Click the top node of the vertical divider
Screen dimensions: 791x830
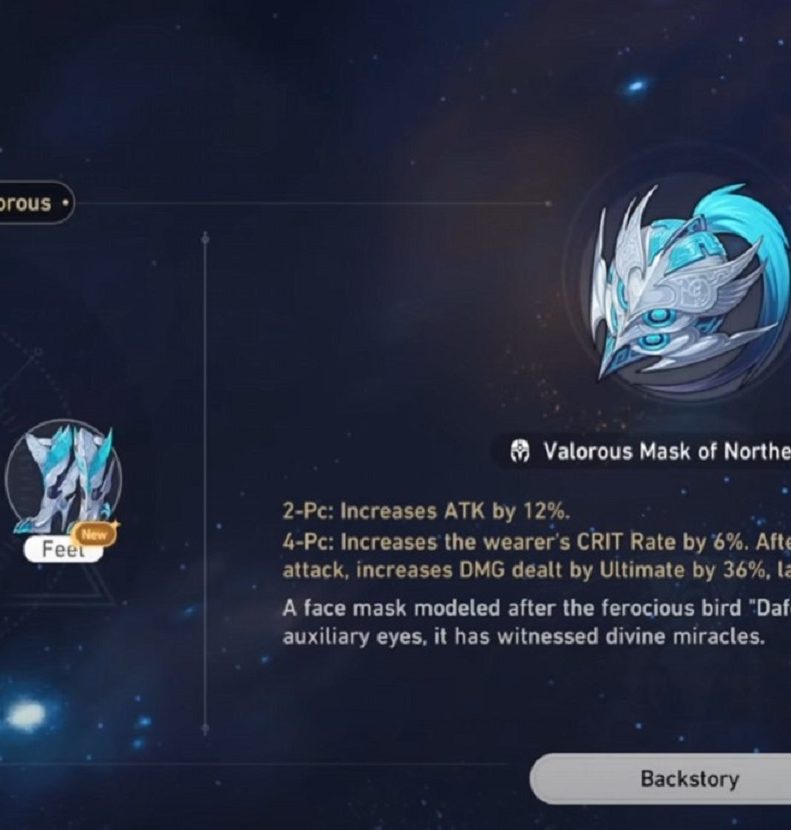205,239
